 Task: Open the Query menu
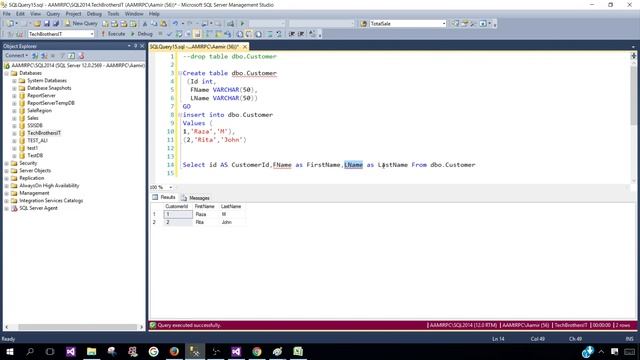point(53,14)
